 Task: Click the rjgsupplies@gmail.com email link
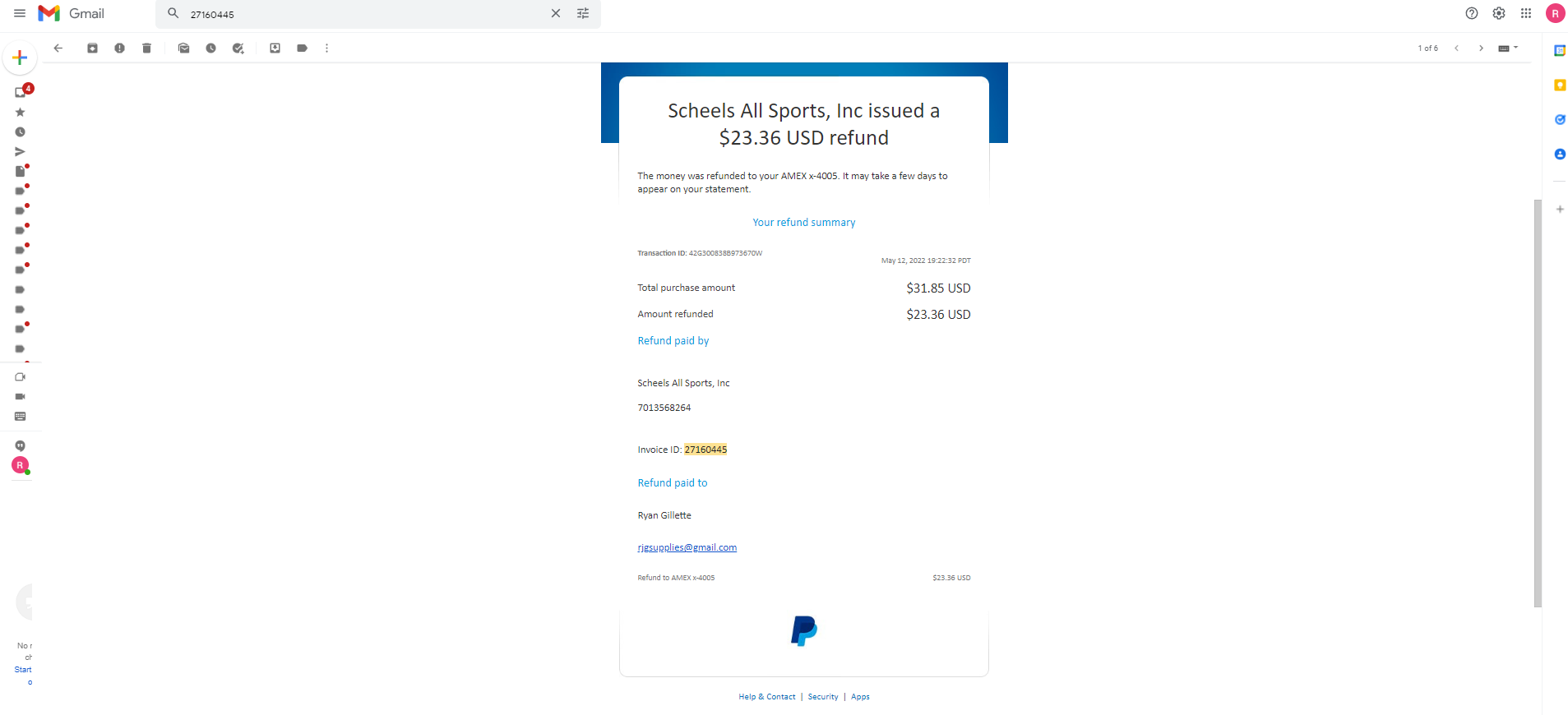click(x=687, y=547)
